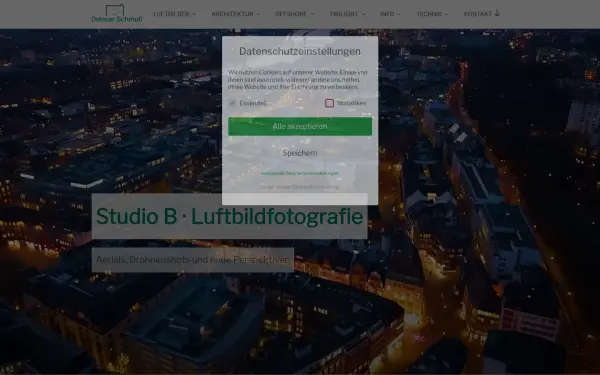Enable the Statistiken cookie checkbox
This screenshot has height=375, width=600.
pyautogui.click(x=329, y=103)
